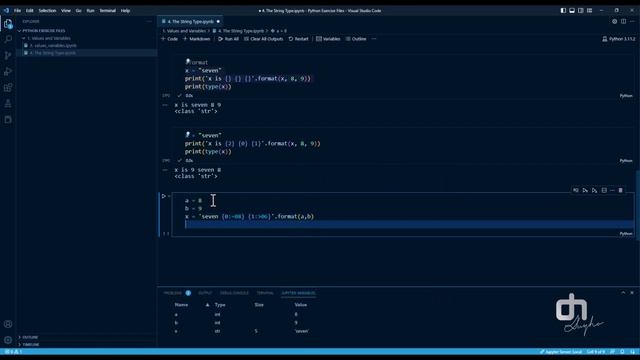This screenshot has width=640, height=360.
Task: Click Run All in notebook toolbar
Action: click(229, 39)
